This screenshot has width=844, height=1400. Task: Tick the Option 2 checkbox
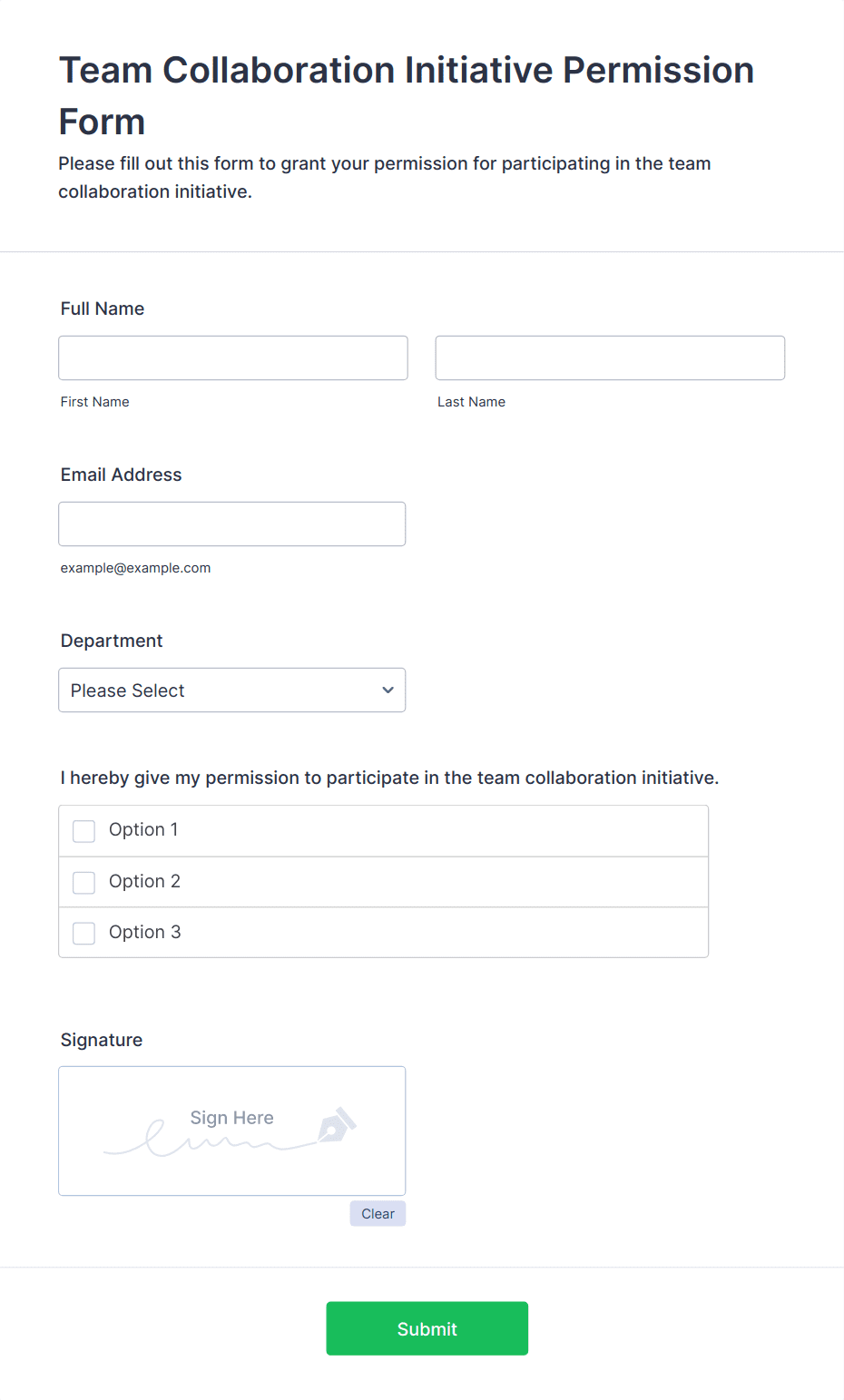coord(83,883)
